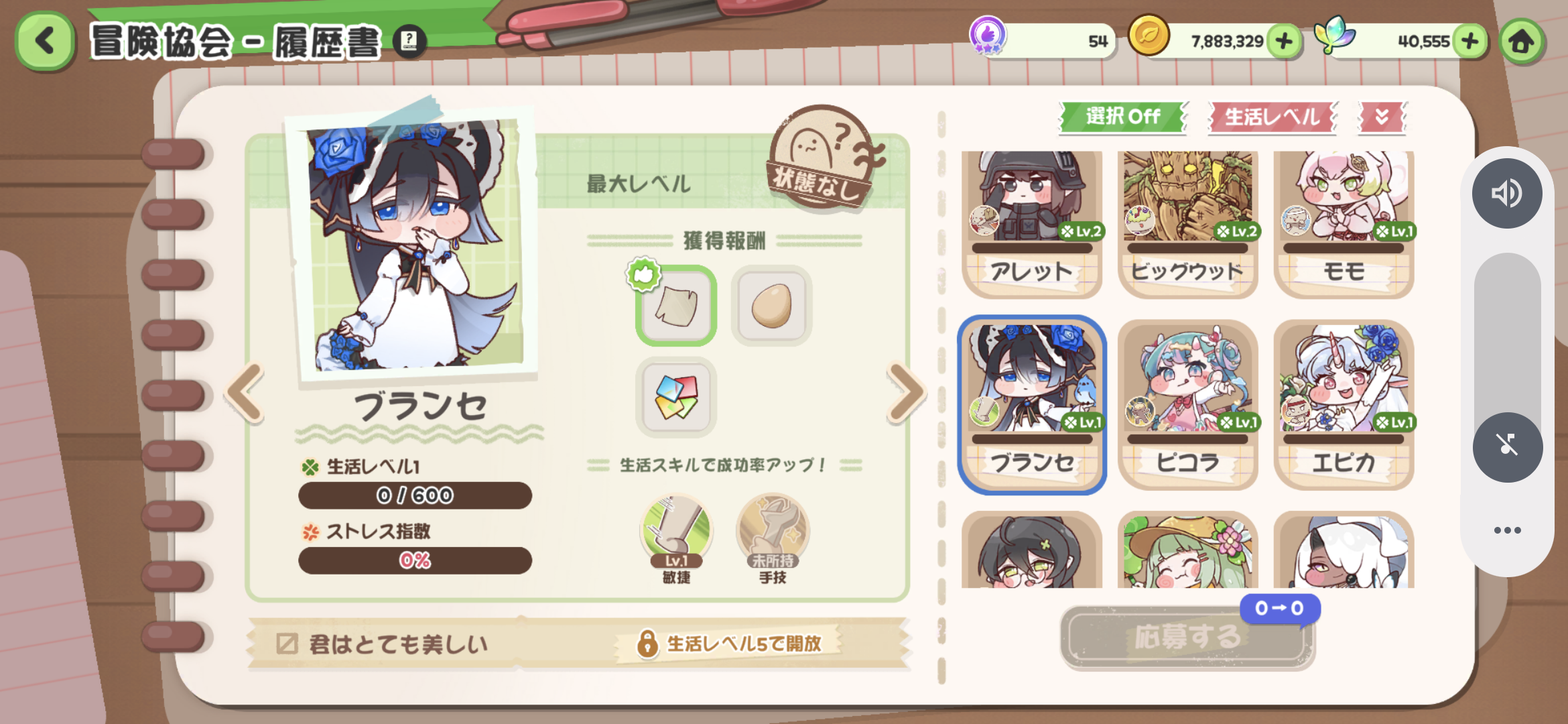Tap the speaker volume icon
The width and height of the screenshot is (1568, 724).
tap(1507, 194)
